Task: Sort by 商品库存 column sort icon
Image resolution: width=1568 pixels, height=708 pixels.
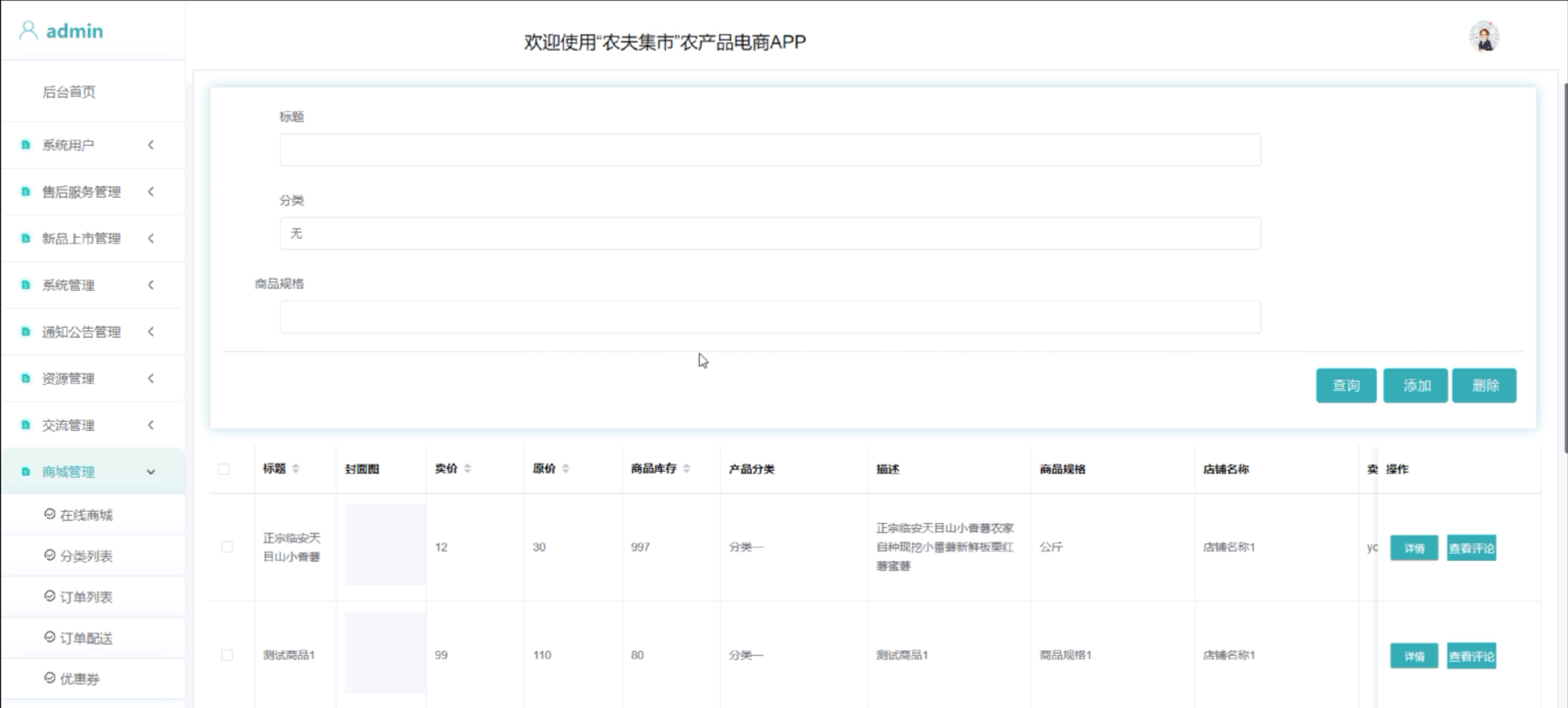Action: click(686, 468)
